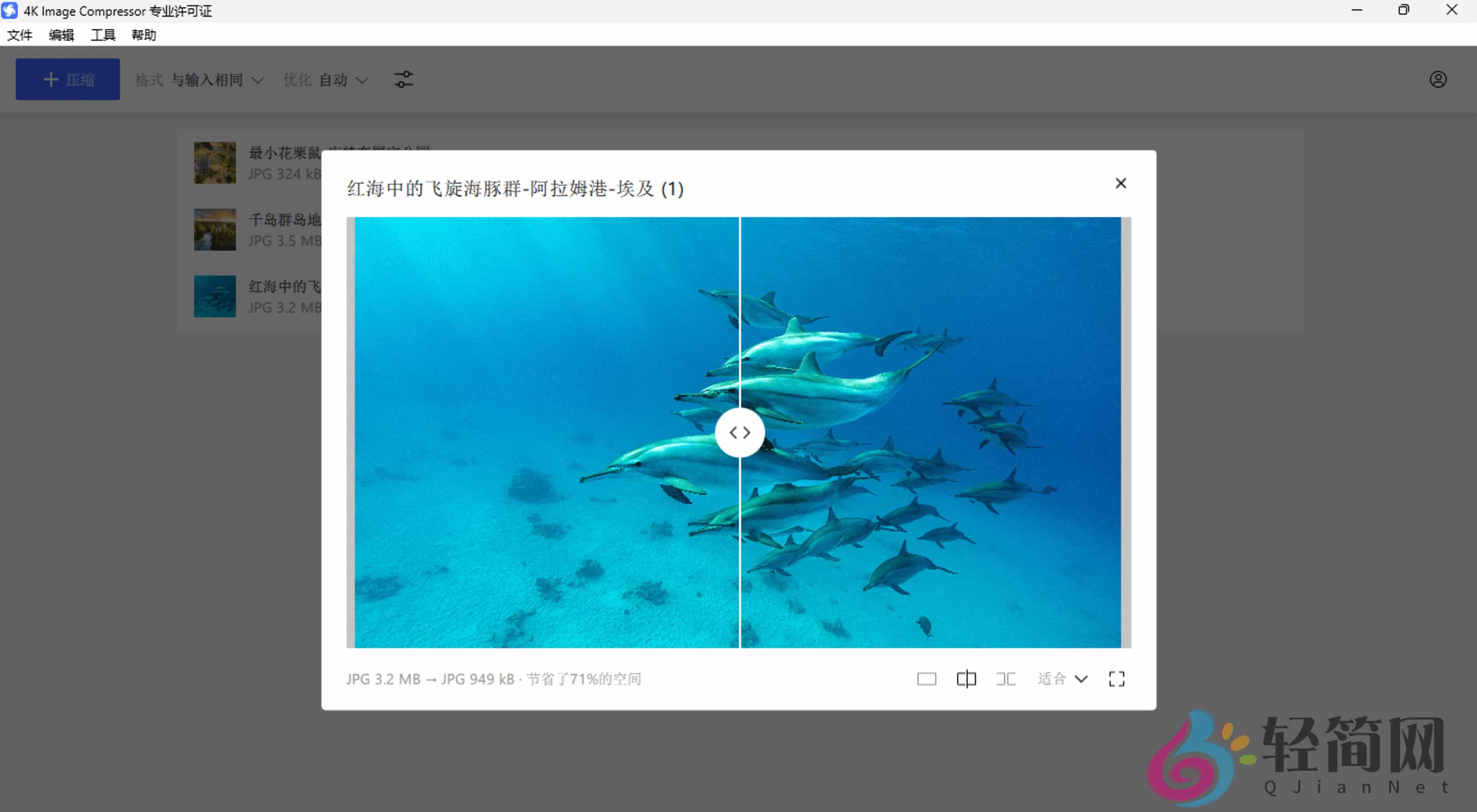Image resolution: width=1477 pixels, height=812 pixels.
Task: Click the plus icon on 压缩 button
Action: (51, 79)
